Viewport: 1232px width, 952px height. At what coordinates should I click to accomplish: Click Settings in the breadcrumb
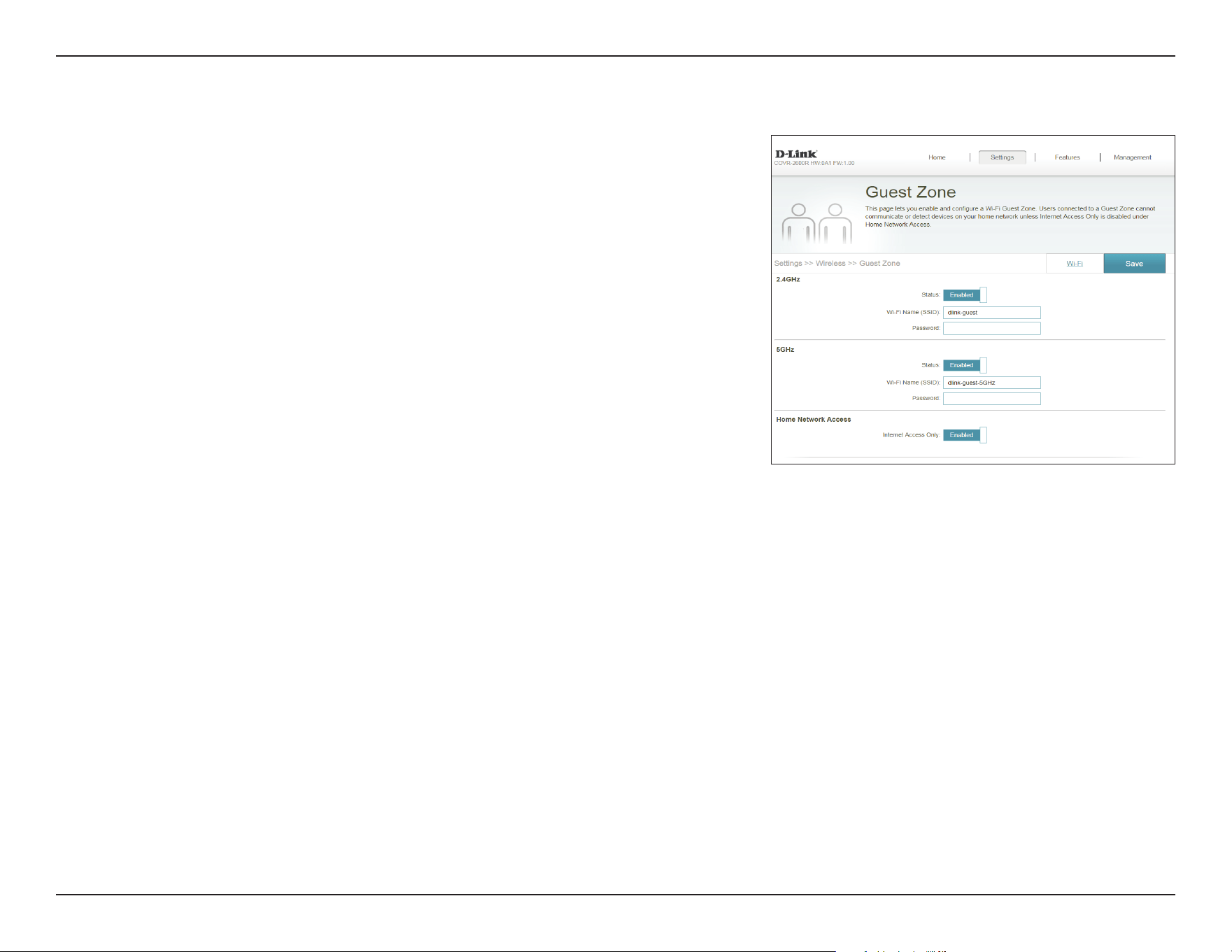[788, 264]
